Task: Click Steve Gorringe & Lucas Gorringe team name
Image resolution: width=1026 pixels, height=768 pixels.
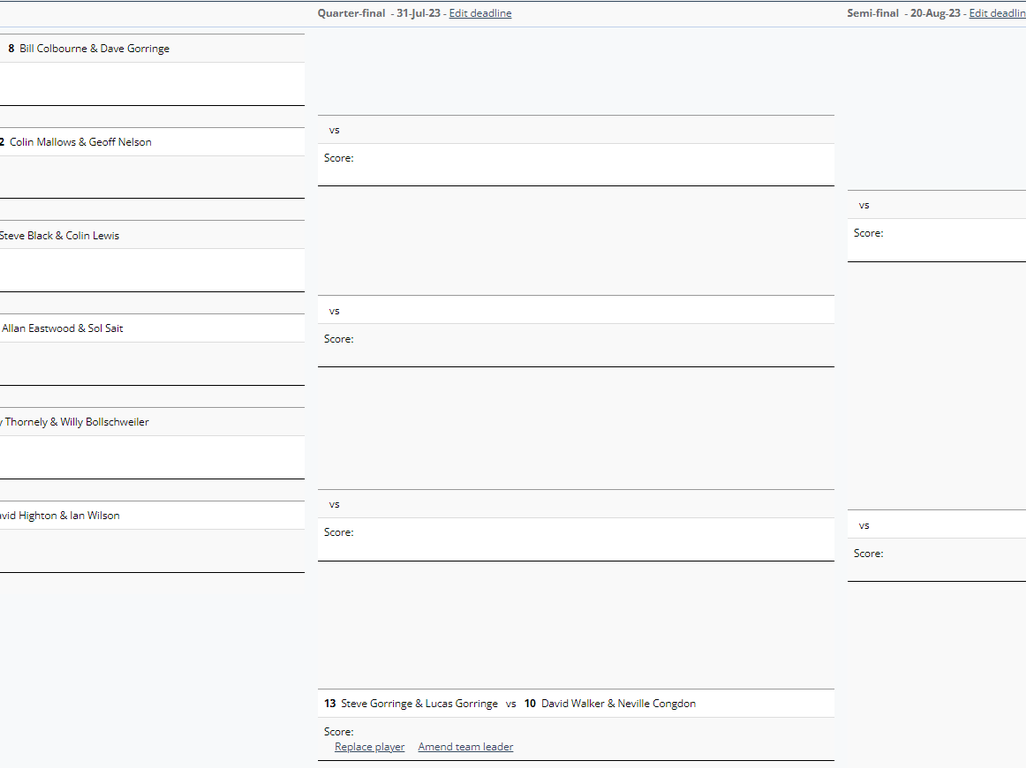Action: 419,704
